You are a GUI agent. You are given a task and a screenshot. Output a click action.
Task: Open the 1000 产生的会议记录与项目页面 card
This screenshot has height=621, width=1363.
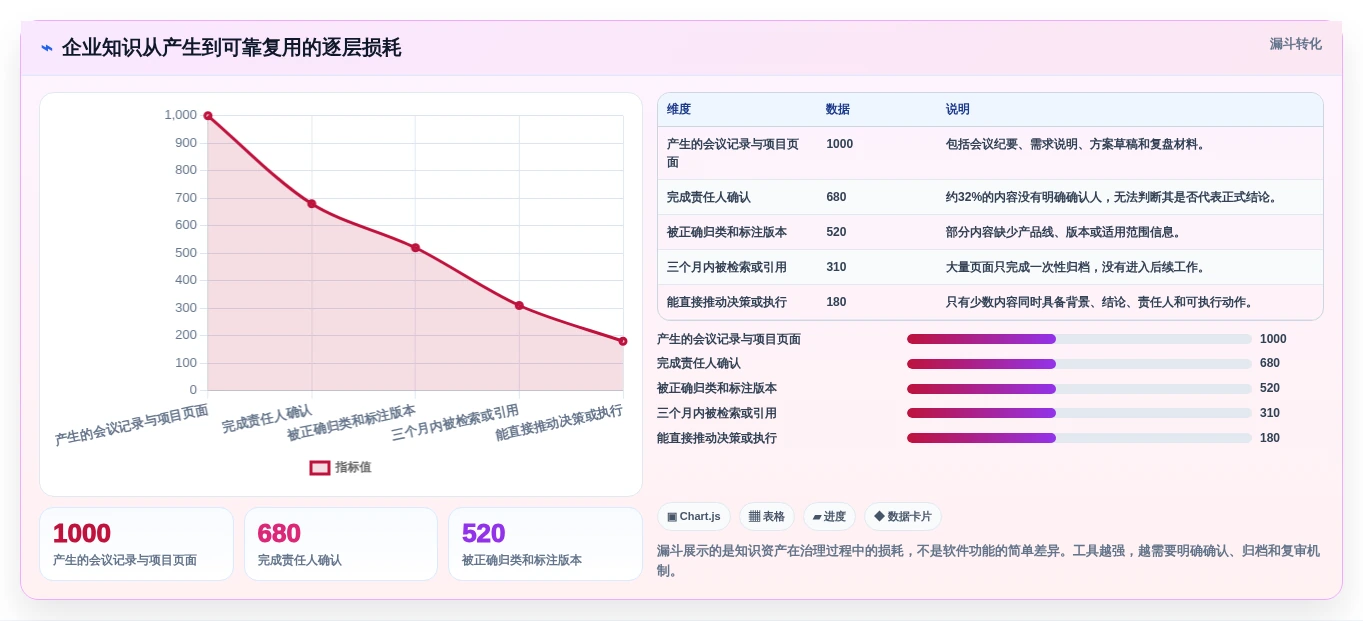(136, 544)
